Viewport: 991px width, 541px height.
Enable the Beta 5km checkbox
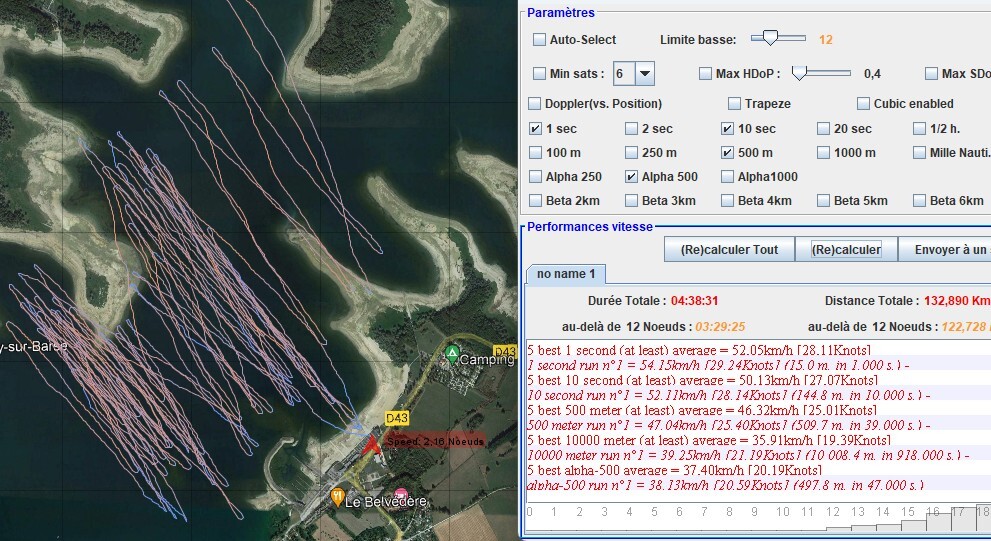(x=823, y=201)
